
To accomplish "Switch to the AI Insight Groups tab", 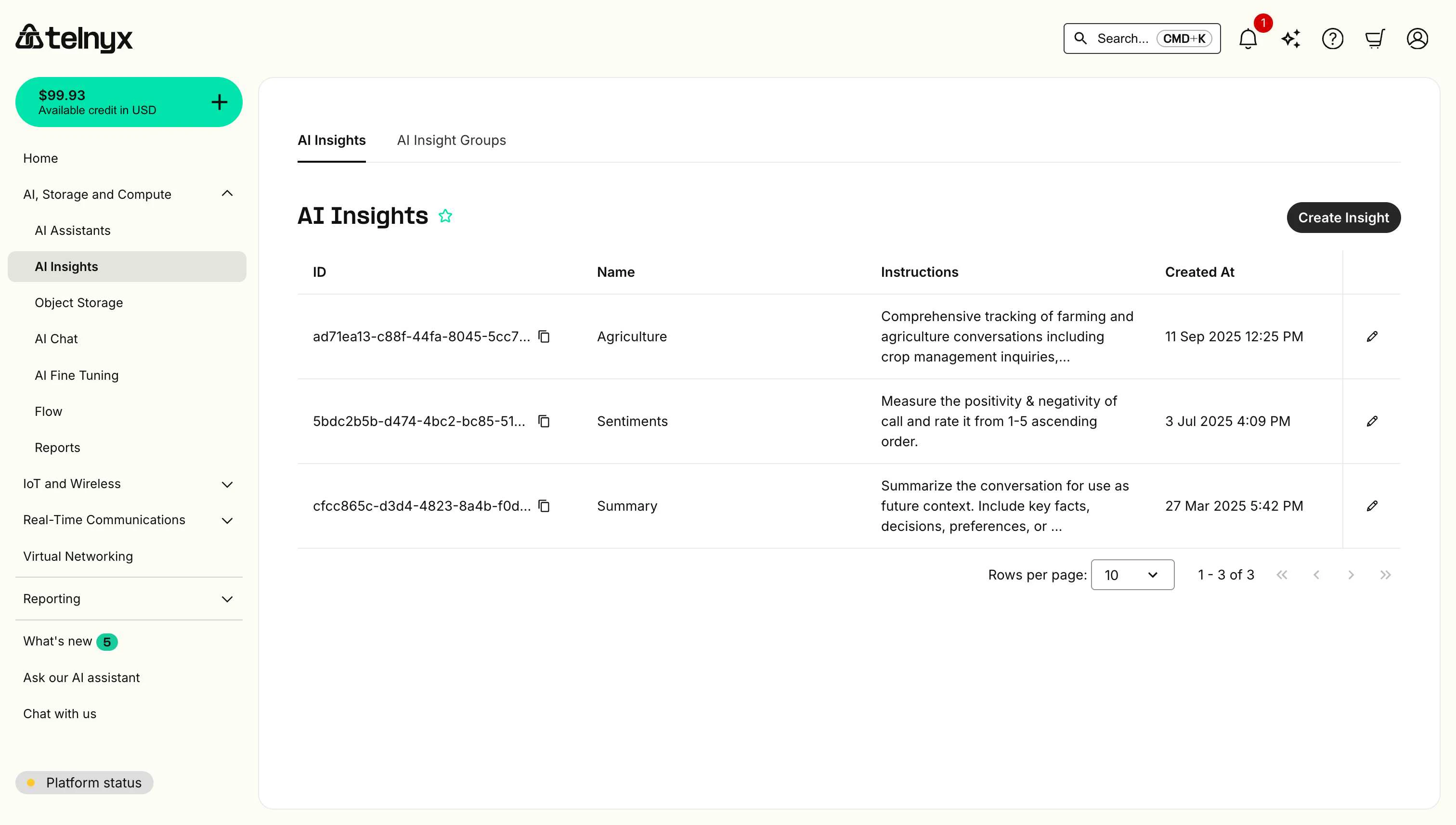I will click(451, 140).
